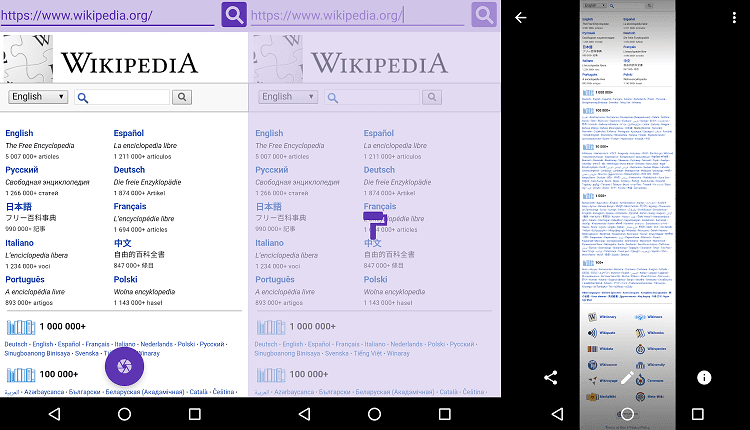Open 日本語 Wikipedia link on left screen
This screenshot has height=430, width=750.
pos(19,207)
